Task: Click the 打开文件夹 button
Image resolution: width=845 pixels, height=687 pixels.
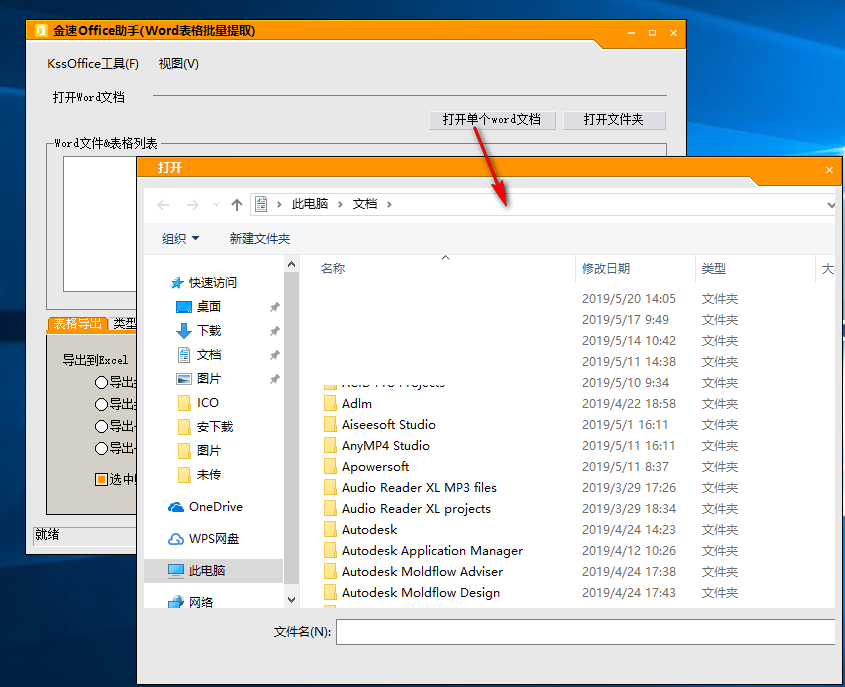Action: click(x=614, y=120)
